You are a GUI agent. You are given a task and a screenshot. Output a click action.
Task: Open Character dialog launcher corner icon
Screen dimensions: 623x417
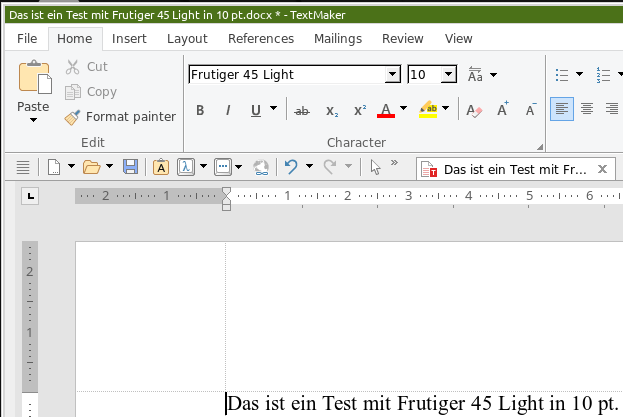coord(540,147)
